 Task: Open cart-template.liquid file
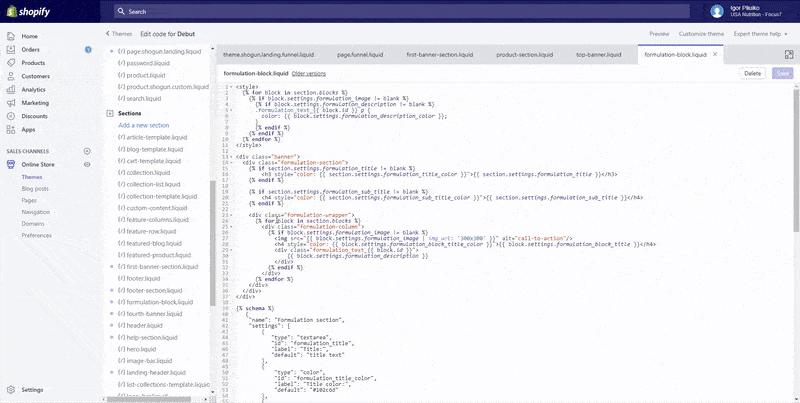pyautogui.click(x=149, y=161)
